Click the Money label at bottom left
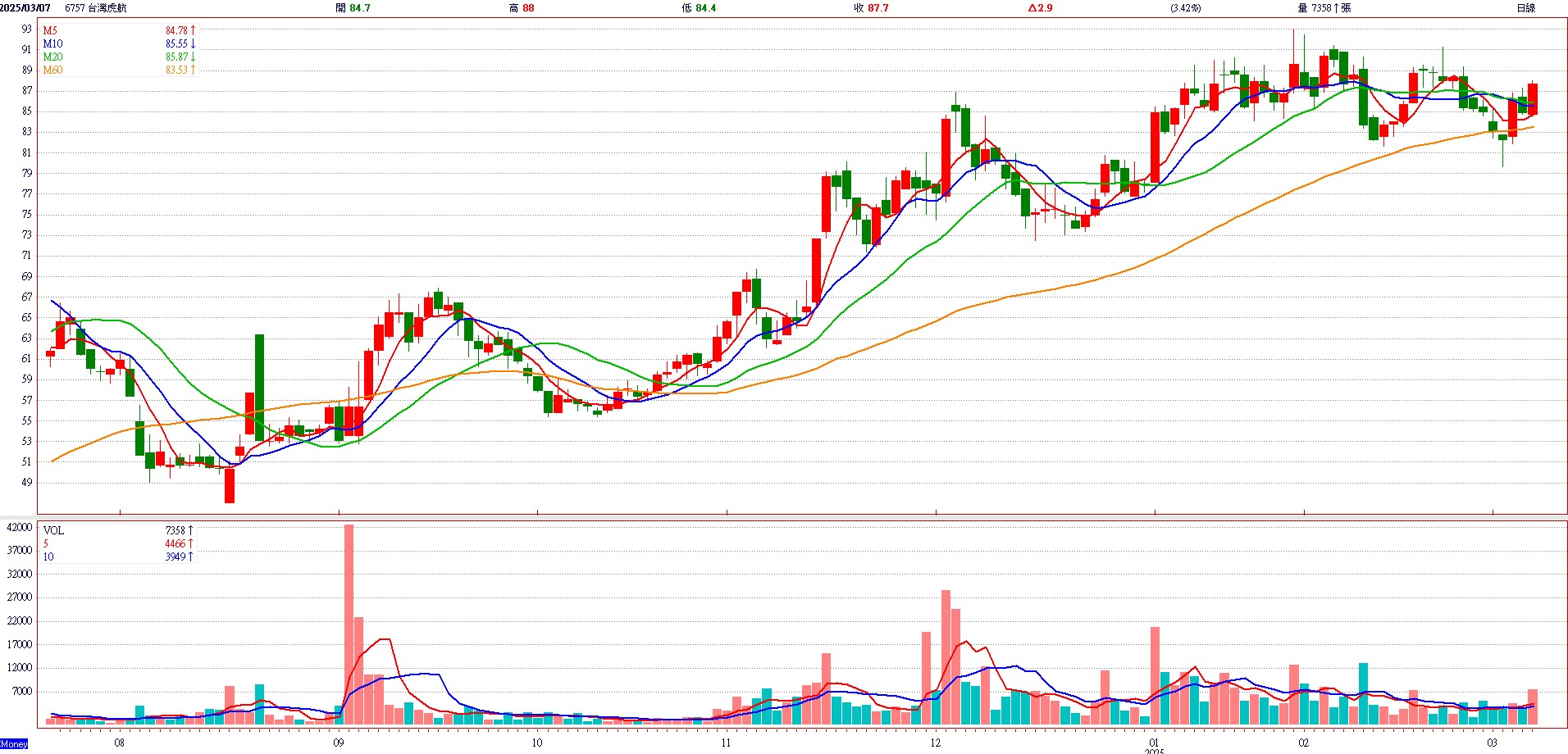Screen dimensions: 1568x754 point(14,744)
